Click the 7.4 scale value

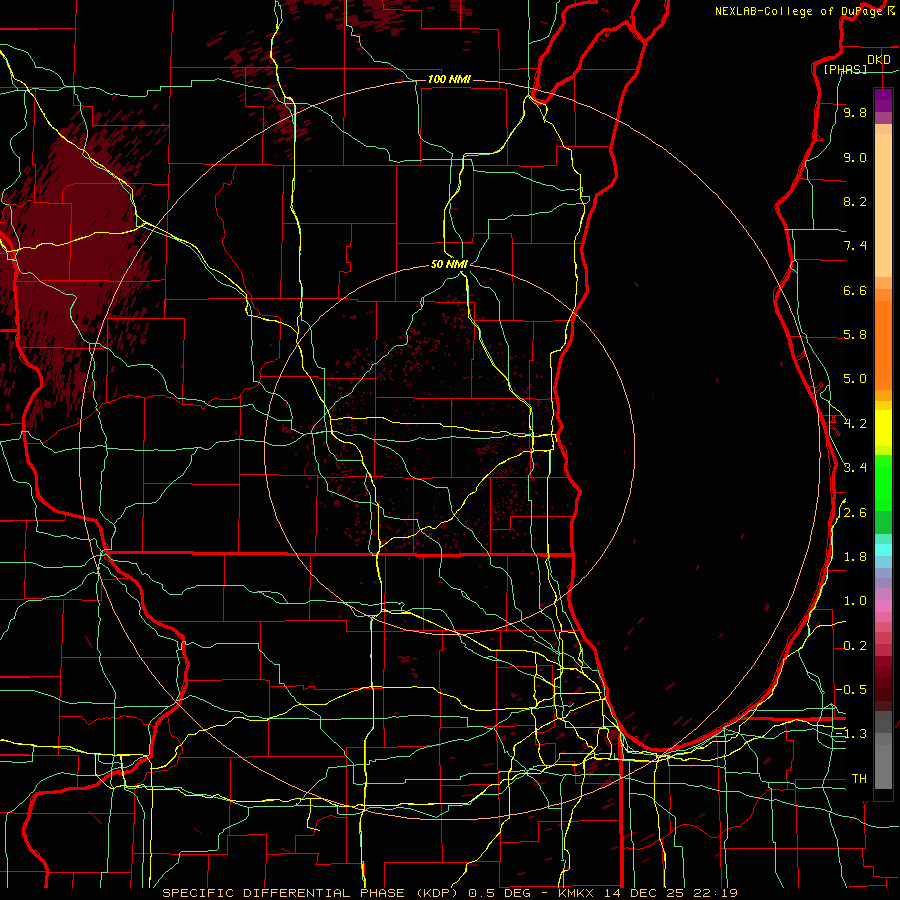pos(855,246)
